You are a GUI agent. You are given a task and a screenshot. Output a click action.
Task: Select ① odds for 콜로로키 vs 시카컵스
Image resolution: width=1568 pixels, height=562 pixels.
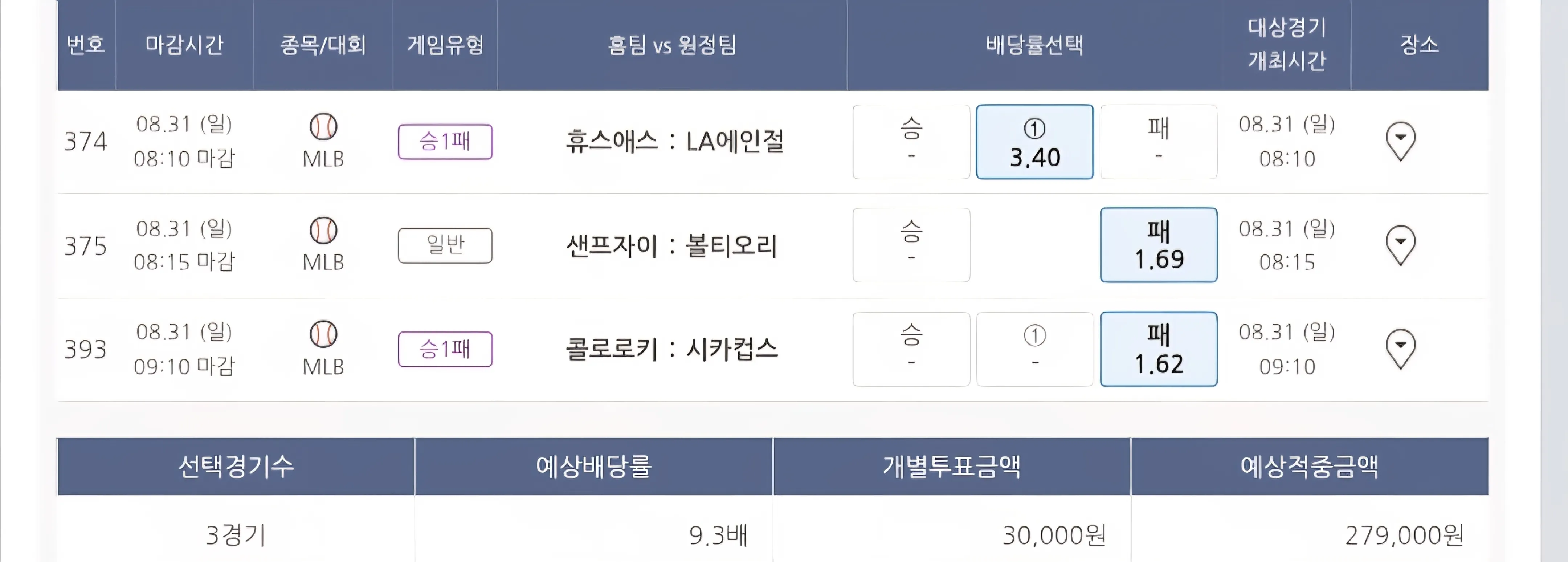pyautogui.click(x=1034, y=349)
